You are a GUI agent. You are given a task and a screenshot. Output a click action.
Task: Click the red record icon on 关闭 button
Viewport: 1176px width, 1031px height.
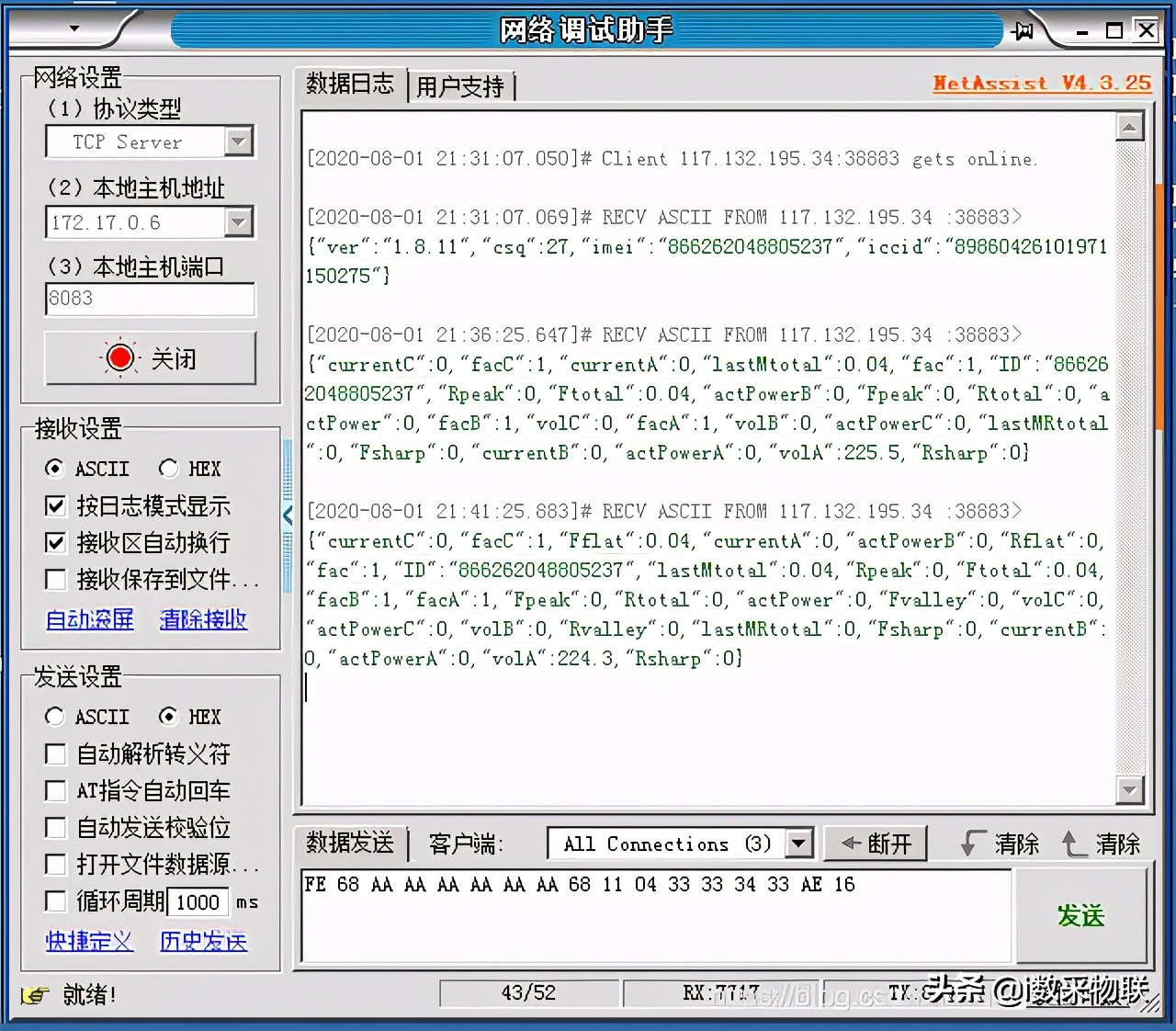point(120,357)
